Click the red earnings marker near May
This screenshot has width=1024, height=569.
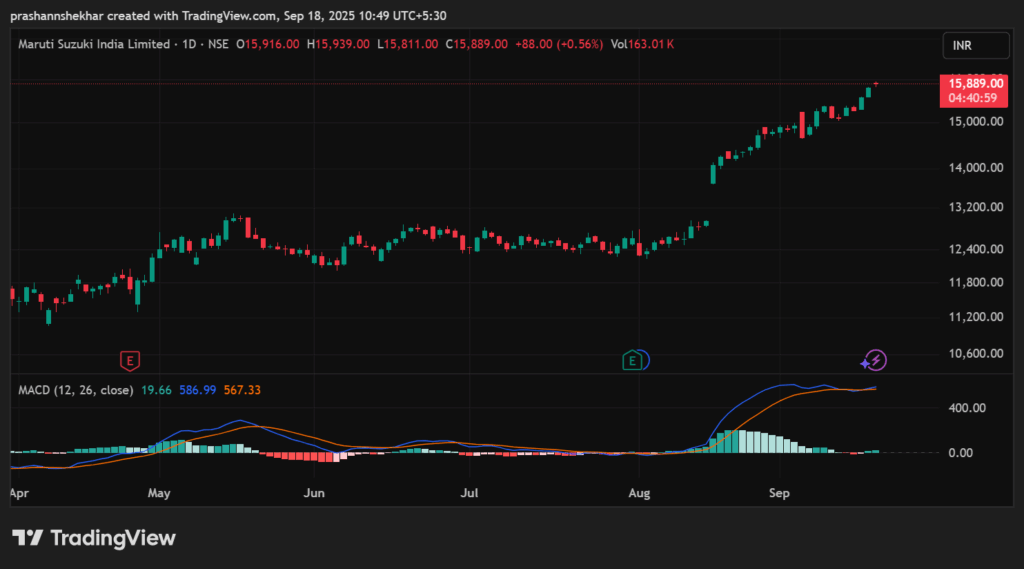(x=128, y=360)
